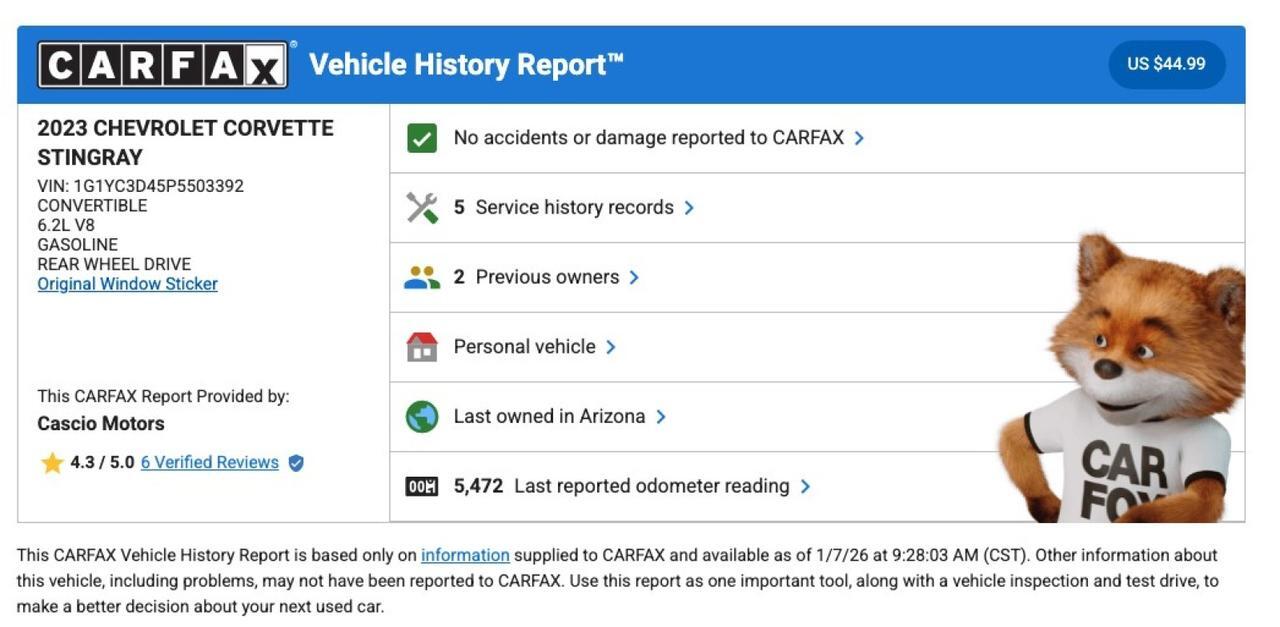Click the odometer reading icon
The width and height of the screenshot is (1280, 627).
[x=422, y=487]
